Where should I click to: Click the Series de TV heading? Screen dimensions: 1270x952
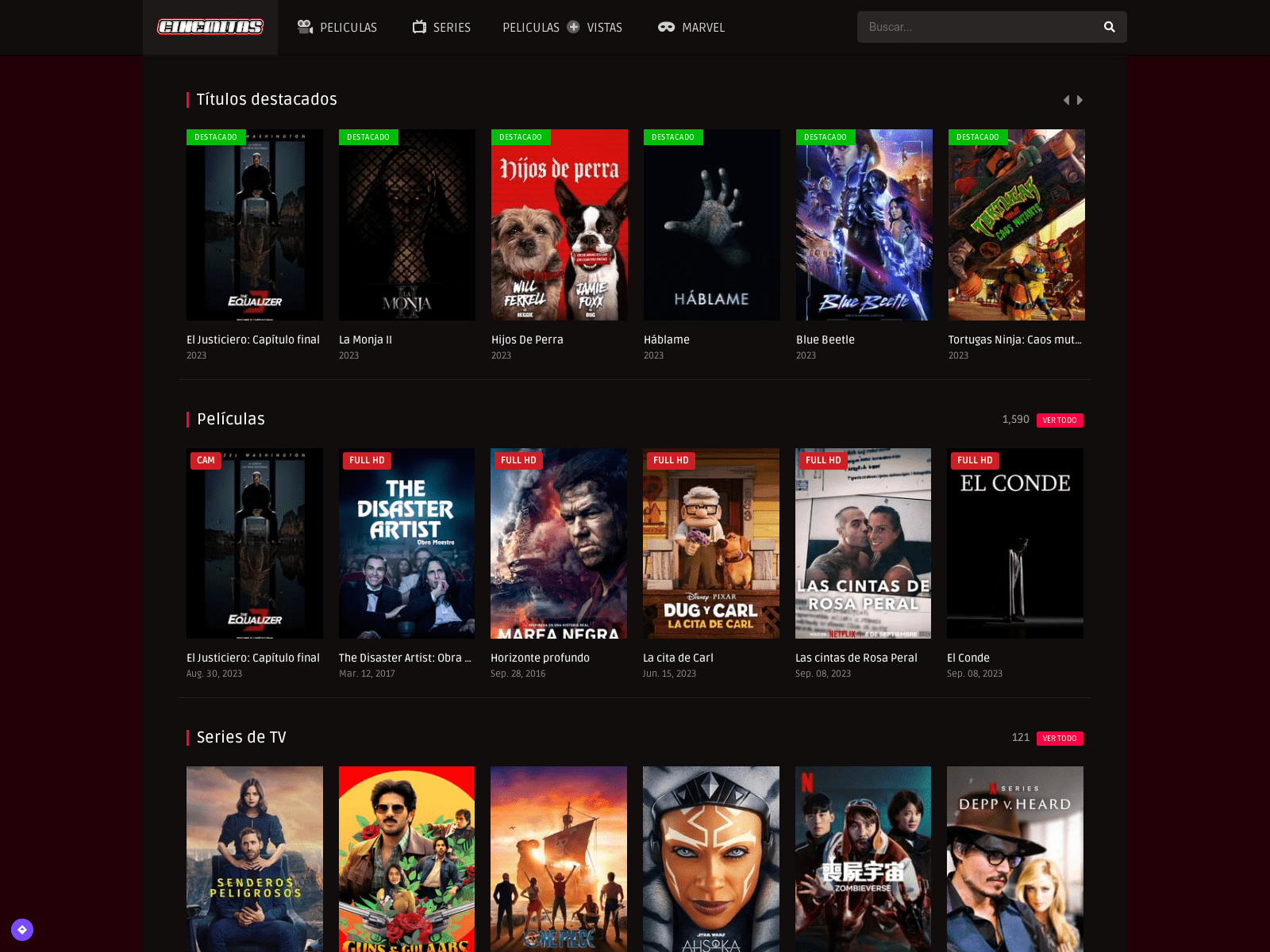(241, 737)
